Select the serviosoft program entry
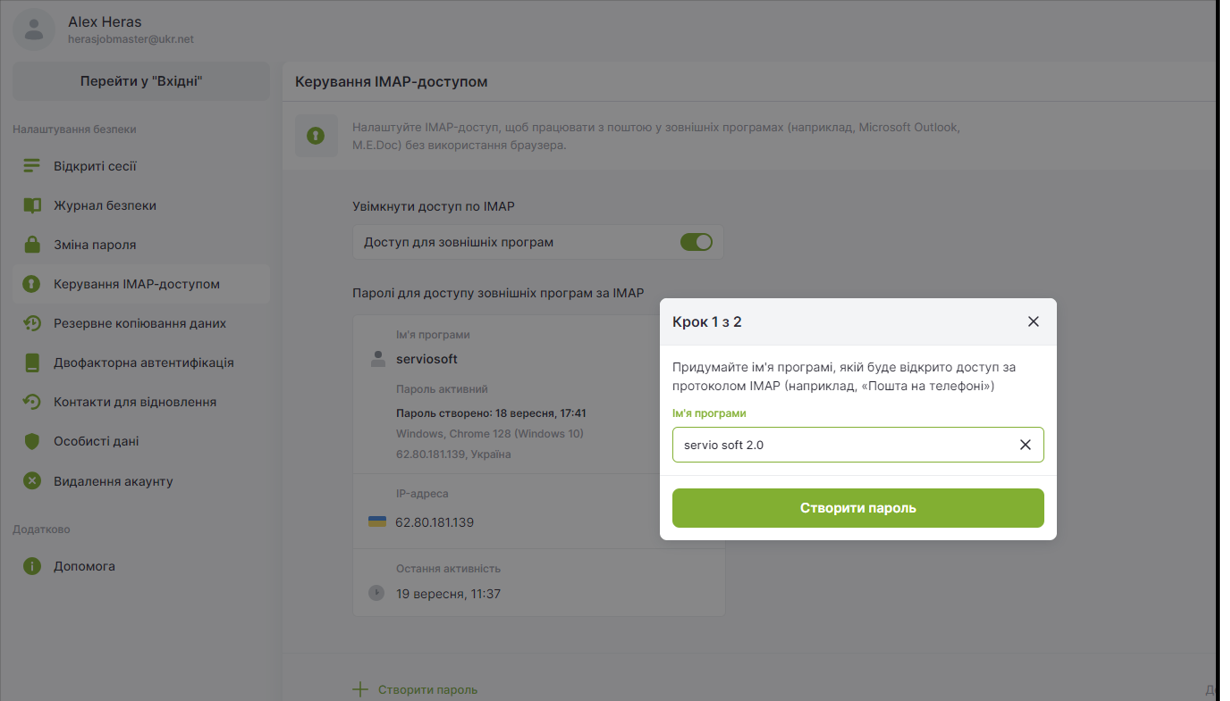Screen dimensions: 1230x701 click(427, 359)
